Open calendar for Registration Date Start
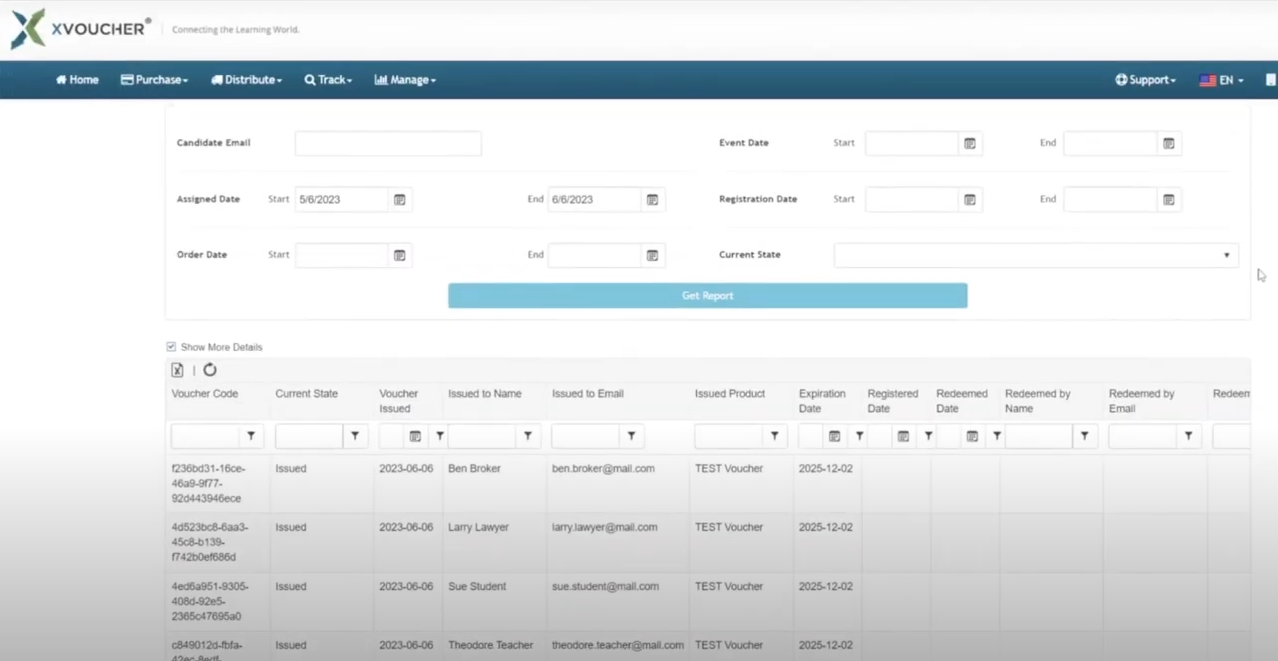 point(970,200)
